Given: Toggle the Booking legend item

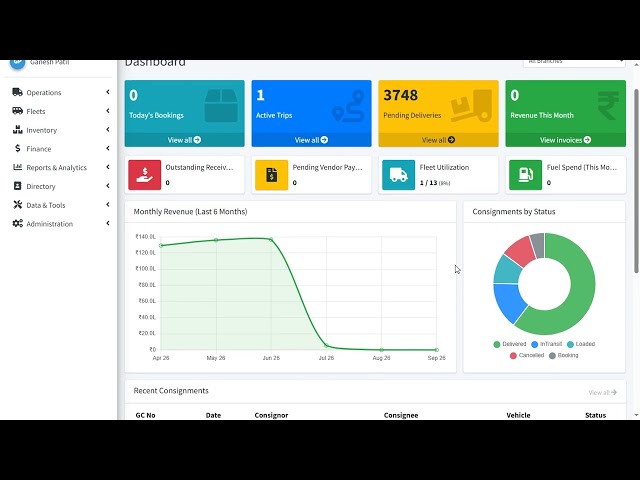Looking at the screenshot, I should click(x=564, y=356).
